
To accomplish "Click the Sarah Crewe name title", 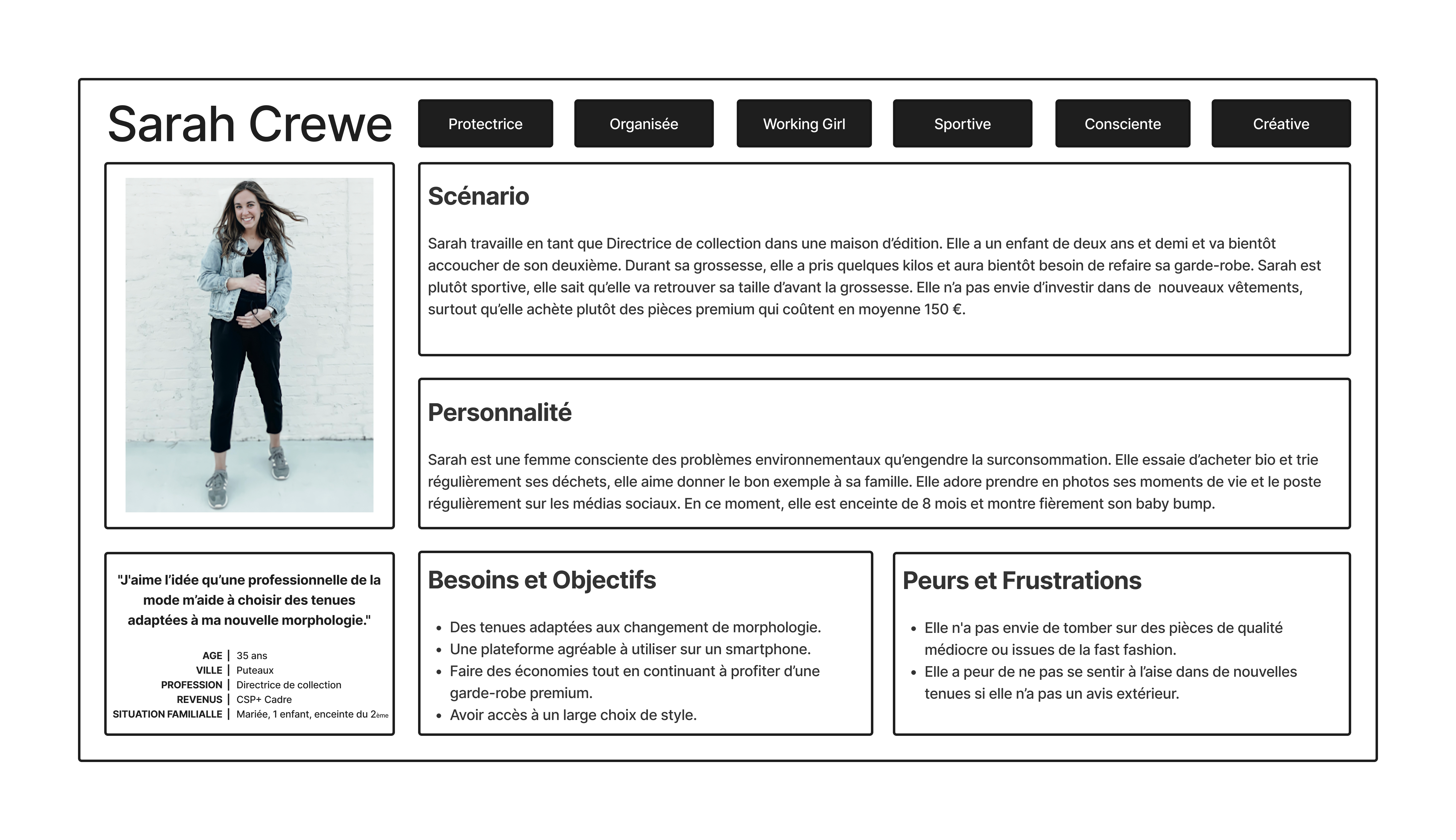I will coord(249,123).
